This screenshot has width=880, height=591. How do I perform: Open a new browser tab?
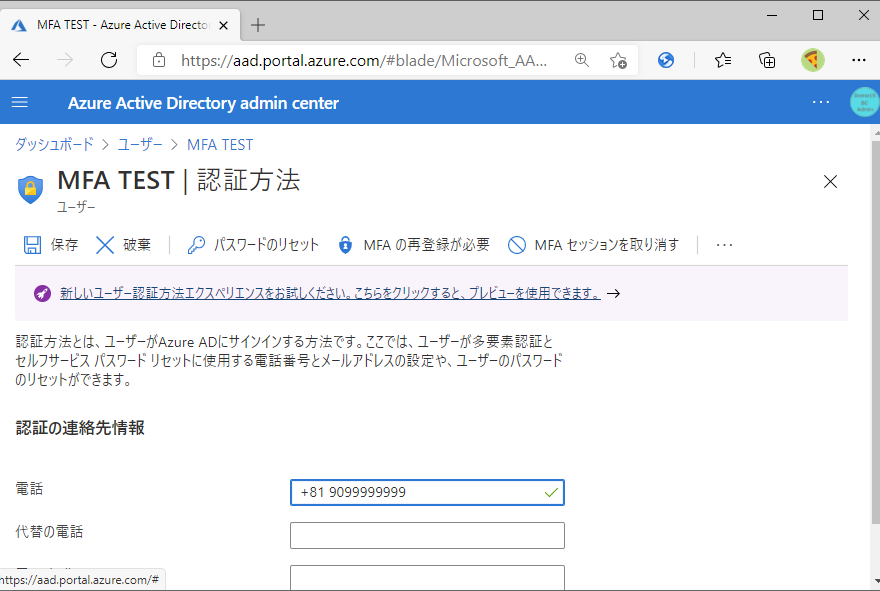tap(258, 25)
